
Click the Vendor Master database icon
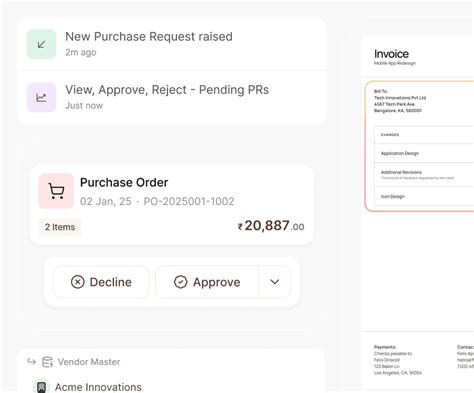[x=47, y=362]
